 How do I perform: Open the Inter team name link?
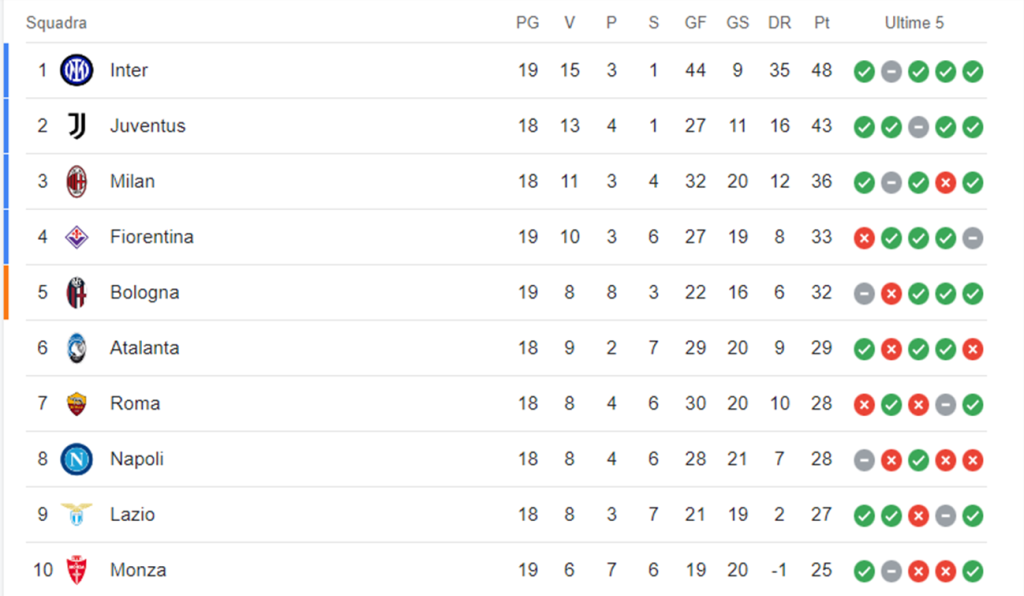pos(129,71)
